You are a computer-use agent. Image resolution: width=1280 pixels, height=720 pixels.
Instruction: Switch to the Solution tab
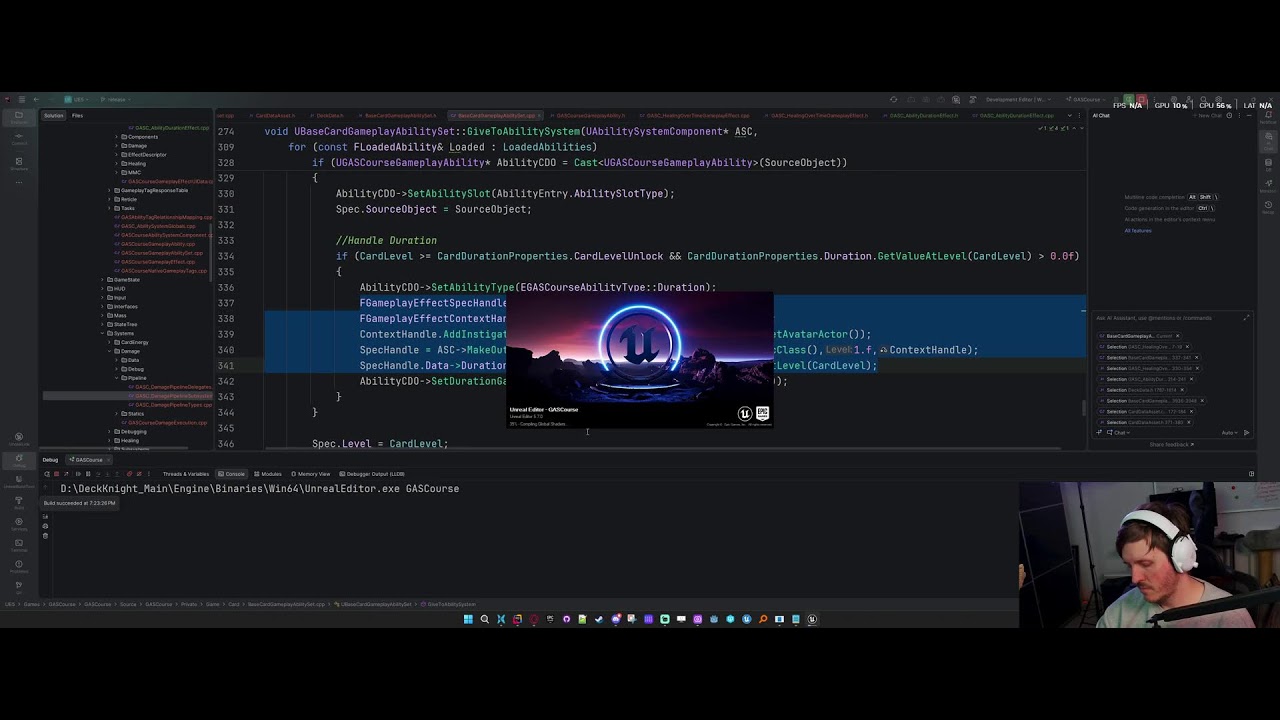coord(53,115)
